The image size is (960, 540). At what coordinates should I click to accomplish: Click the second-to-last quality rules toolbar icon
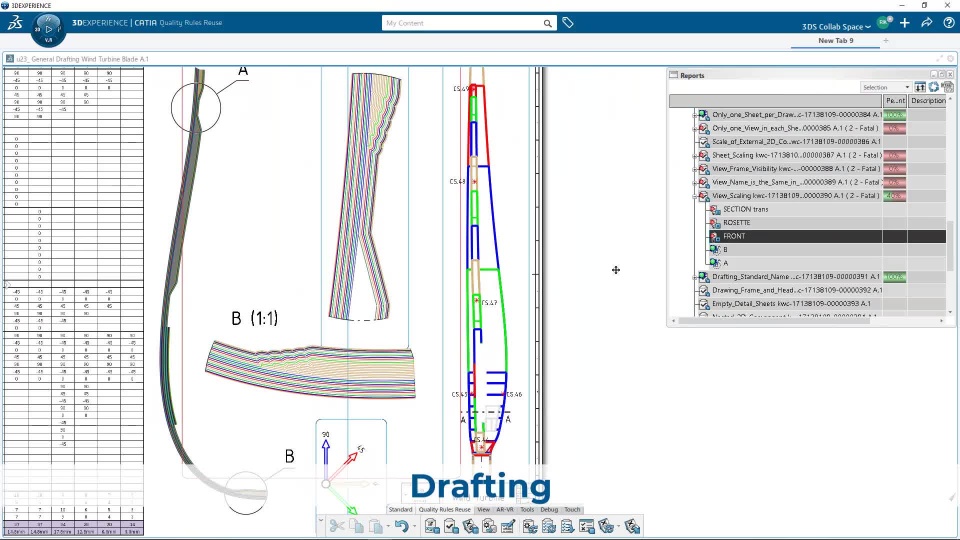(606, 526)
